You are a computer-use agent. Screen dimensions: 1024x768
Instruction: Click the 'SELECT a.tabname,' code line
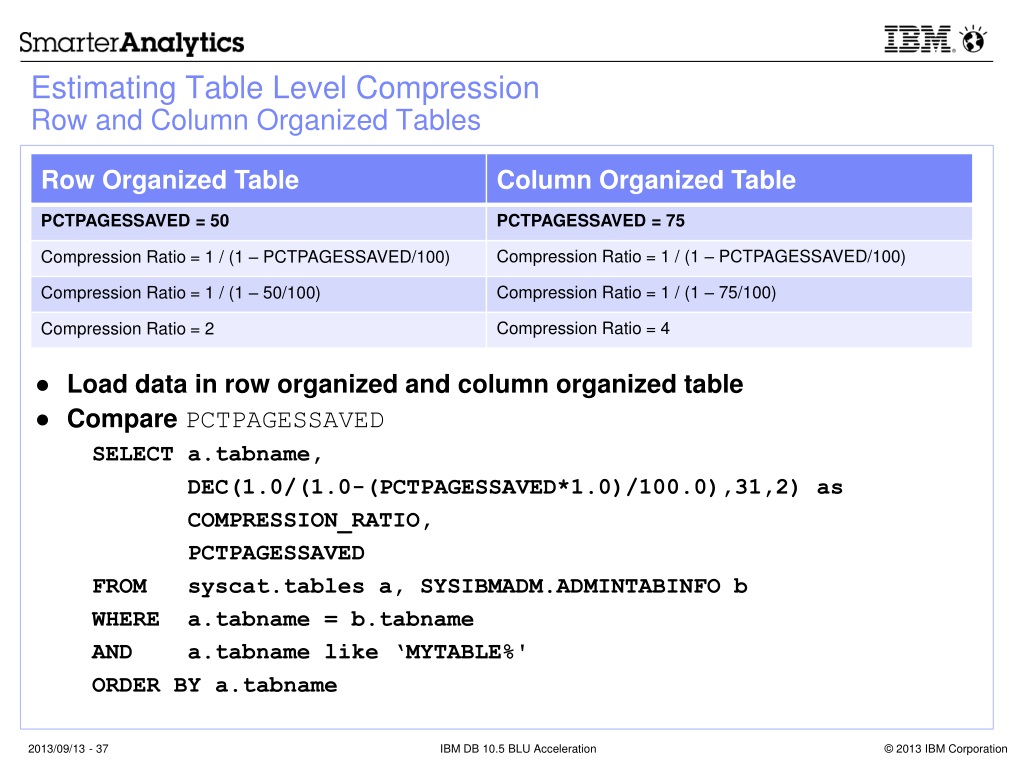pyautogui.click(x=207, y=454)
